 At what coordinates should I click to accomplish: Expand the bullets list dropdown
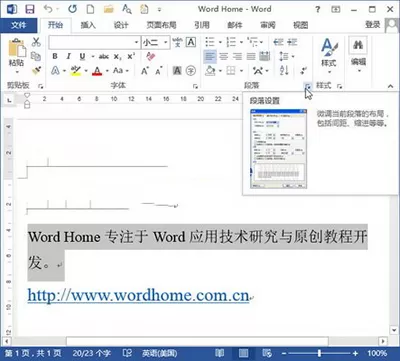[220, 42]
